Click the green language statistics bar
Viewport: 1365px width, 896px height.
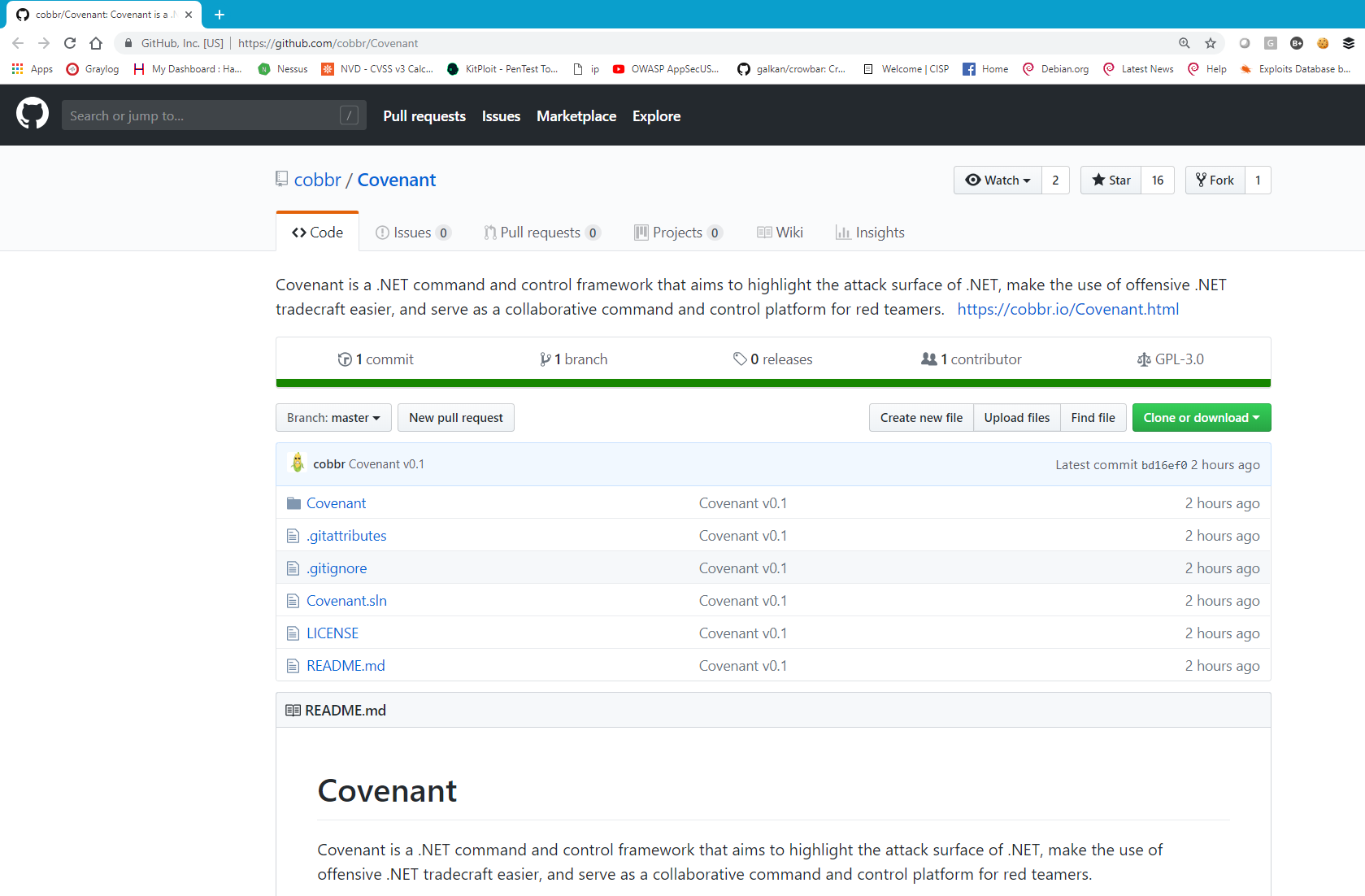click(772, 382)
